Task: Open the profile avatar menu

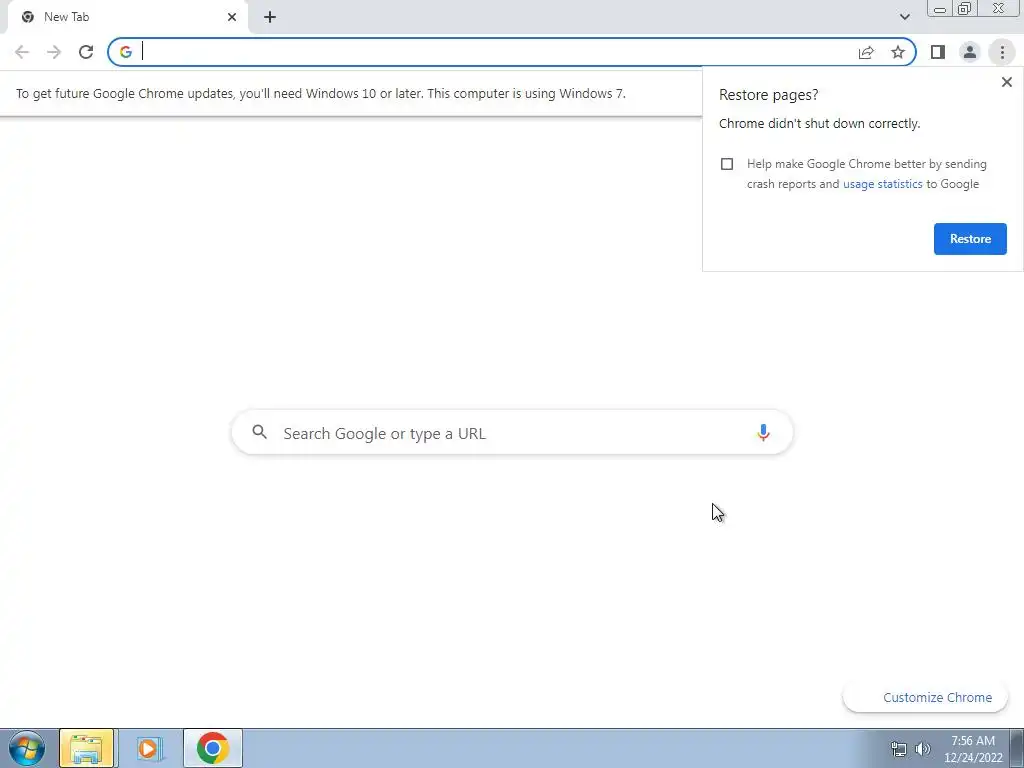Action: click(x=970, y=52)
